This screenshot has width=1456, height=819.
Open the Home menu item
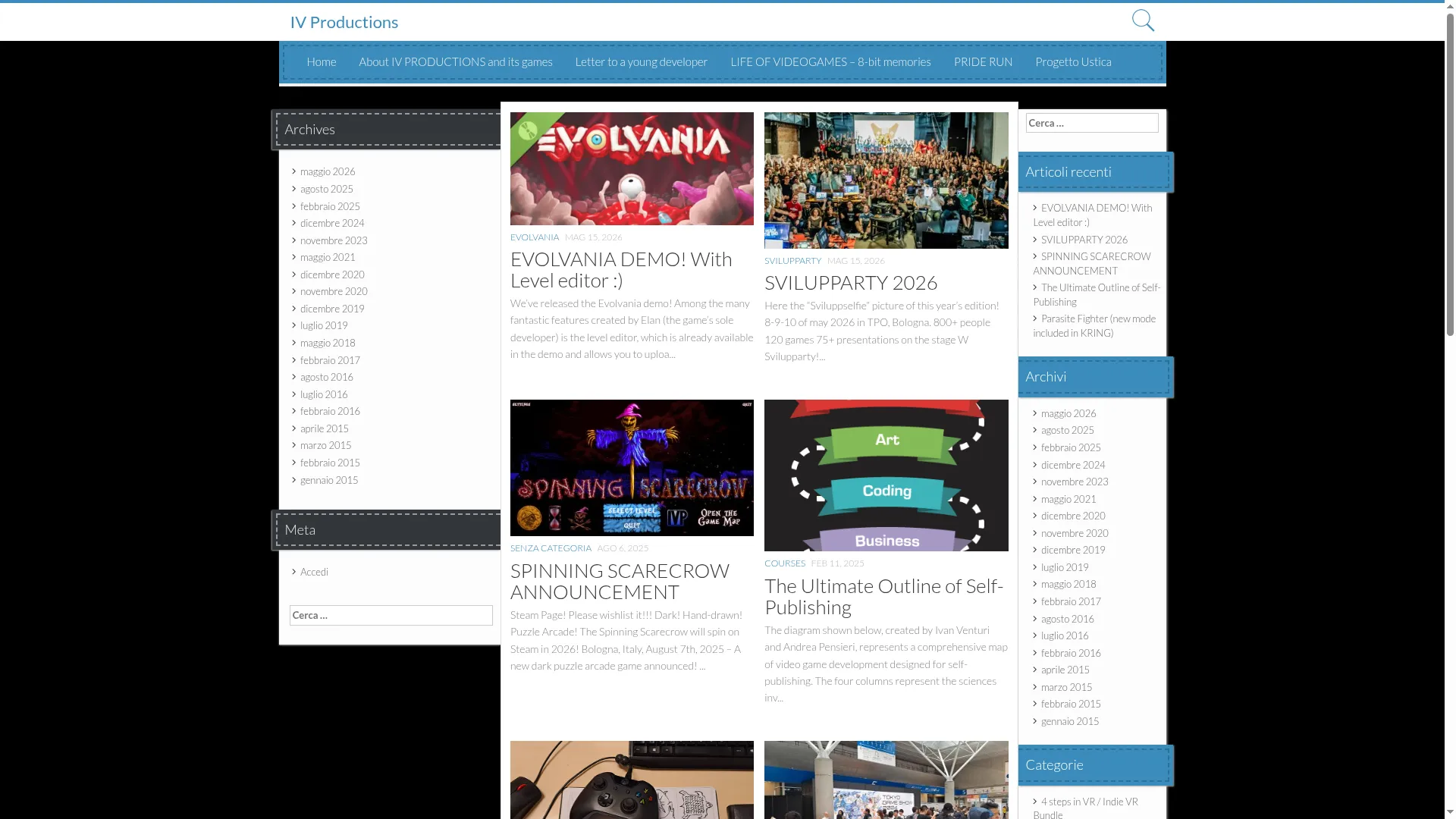pyautogui.click(x=322, y=61)
